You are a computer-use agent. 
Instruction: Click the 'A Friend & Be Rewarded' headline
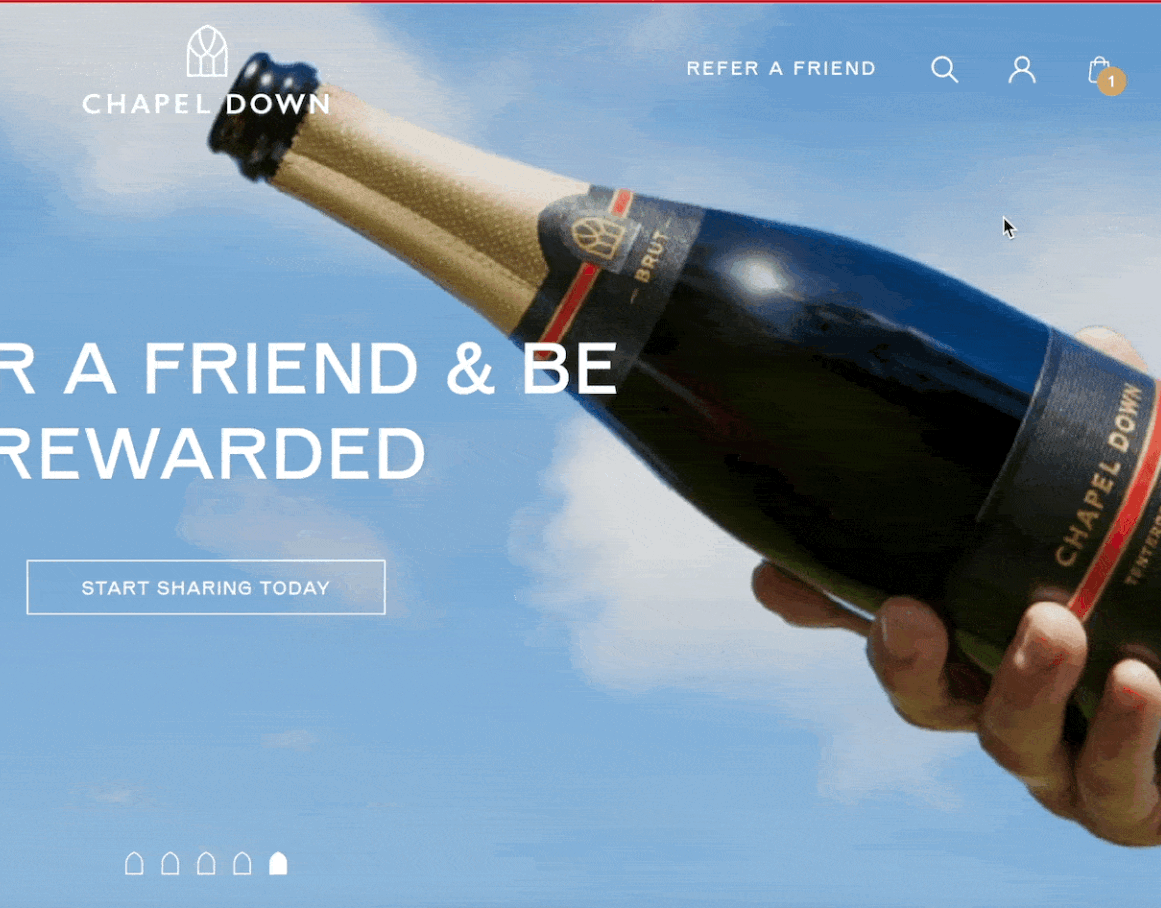pos(307,410)
